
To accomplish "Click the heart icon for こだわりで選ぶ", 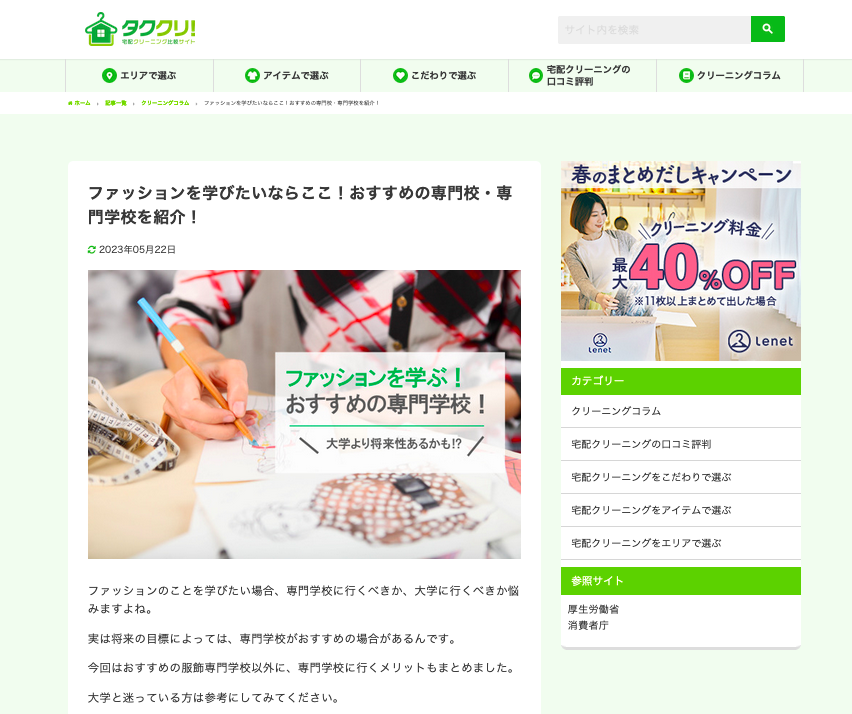I will [x=400, y=76].
